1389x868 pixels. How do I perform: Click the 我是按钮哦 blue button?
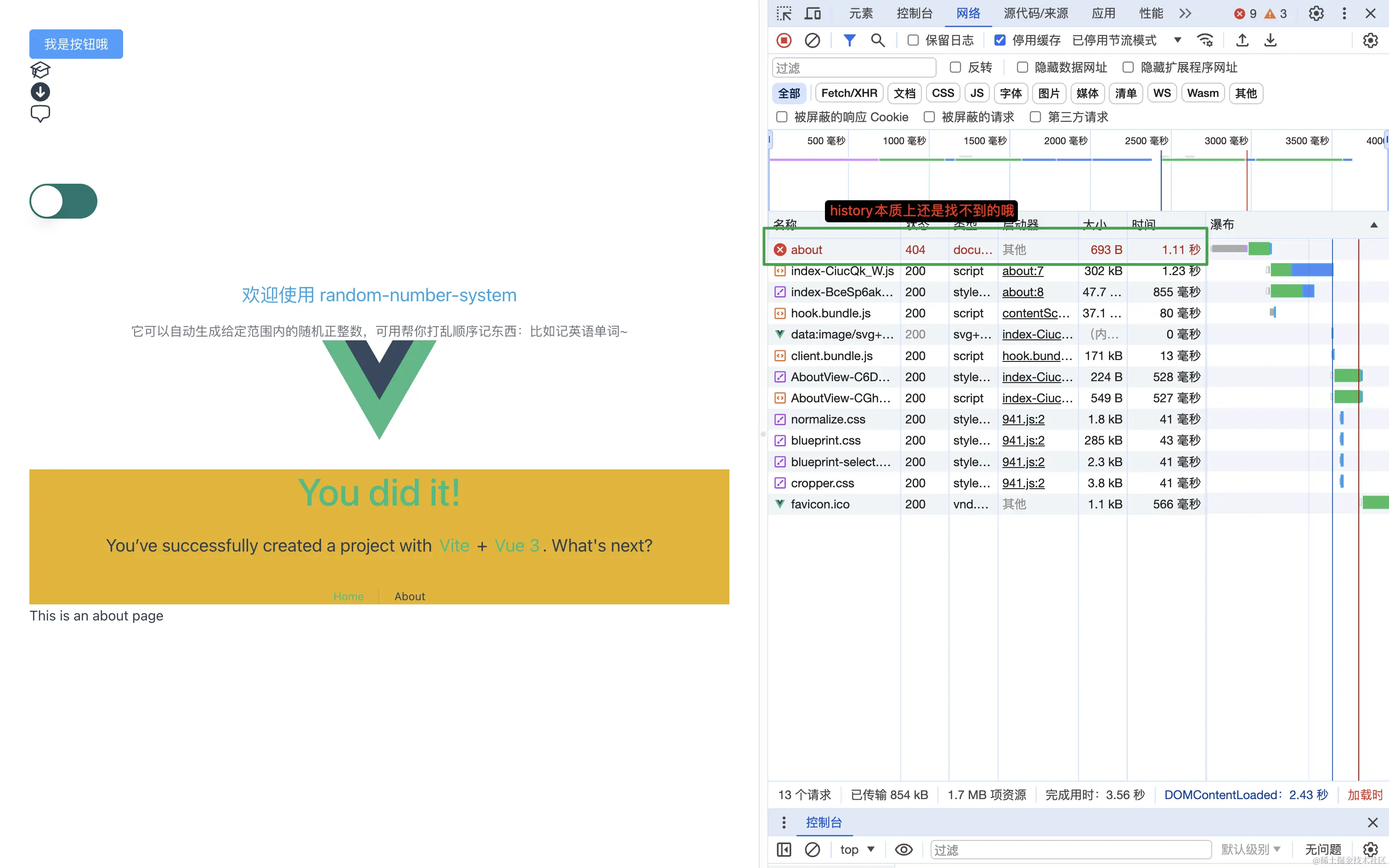point(76,44)
